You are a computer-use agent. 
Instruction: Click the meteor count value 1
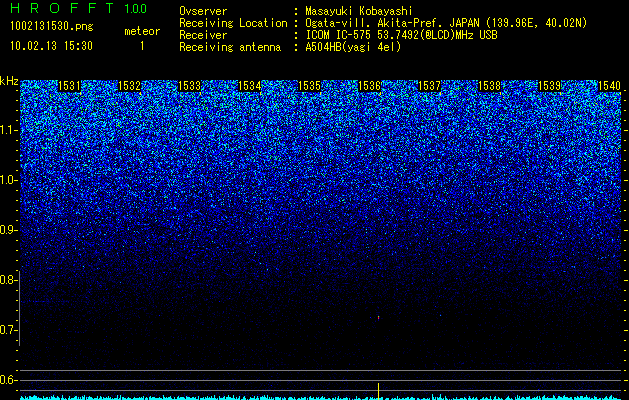[142, 46]
